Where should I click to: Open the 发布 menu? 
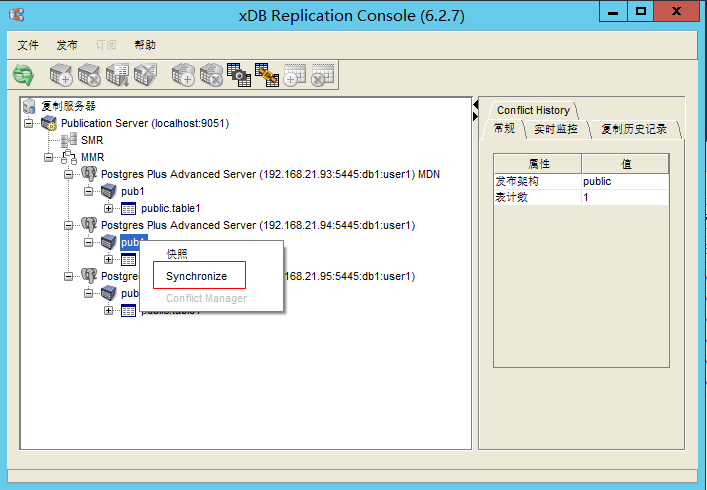tap(67, 45)
